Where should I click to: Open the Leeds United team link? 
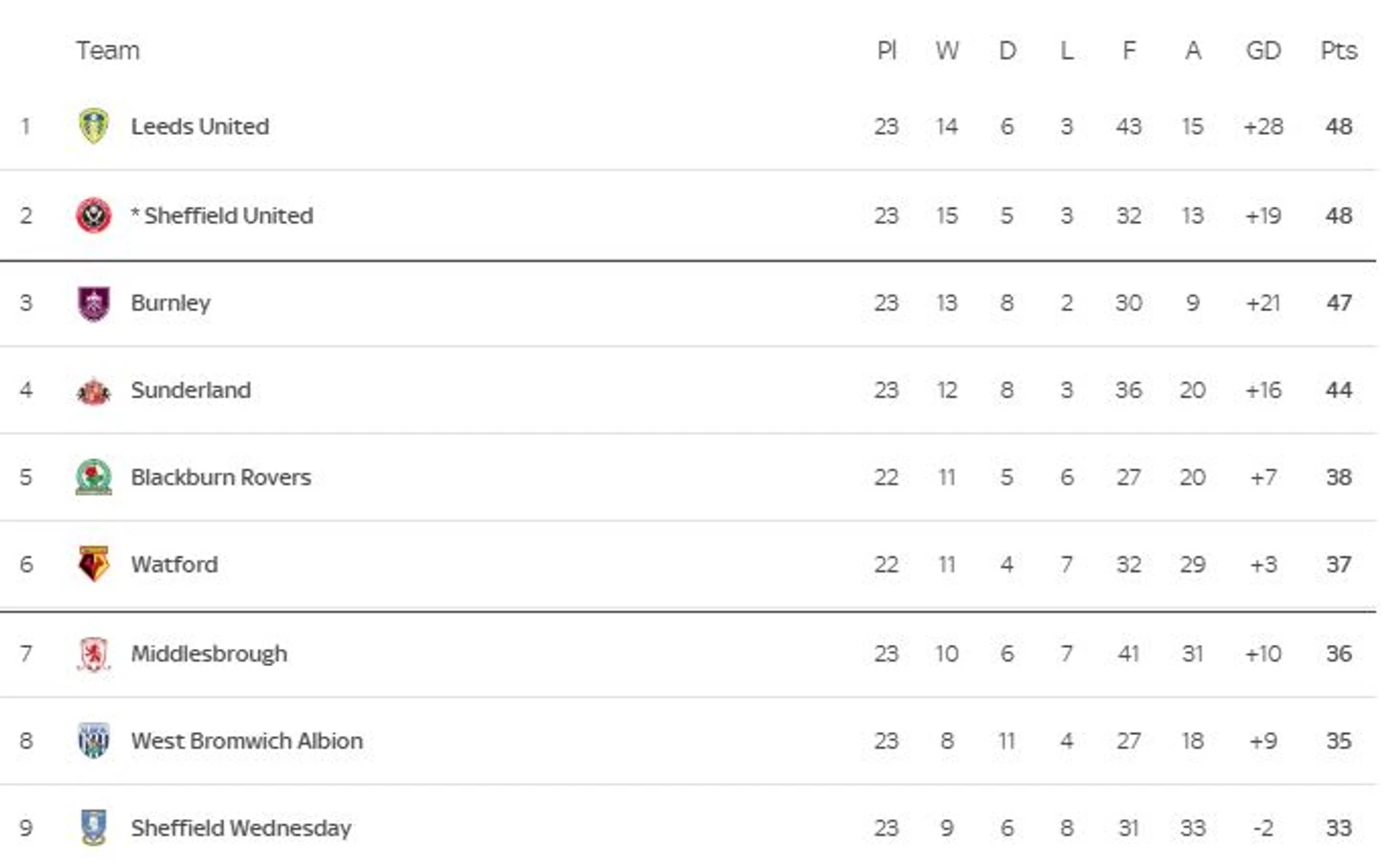tap(200, 126)
